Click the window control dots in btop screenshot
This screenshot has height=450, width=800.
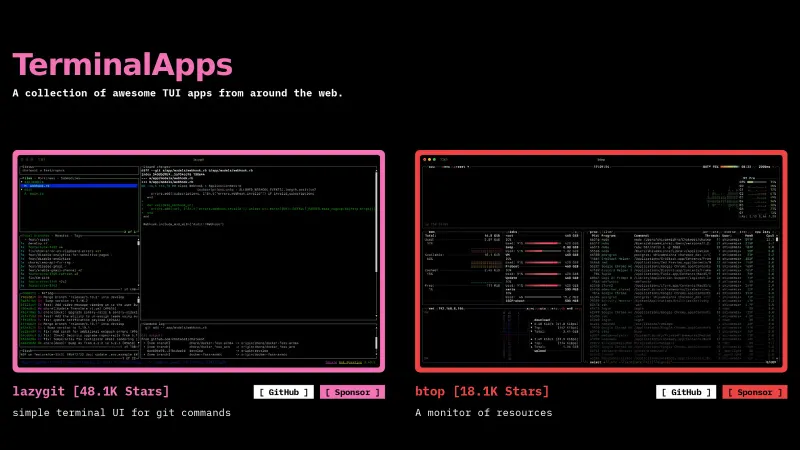[431, 159]
